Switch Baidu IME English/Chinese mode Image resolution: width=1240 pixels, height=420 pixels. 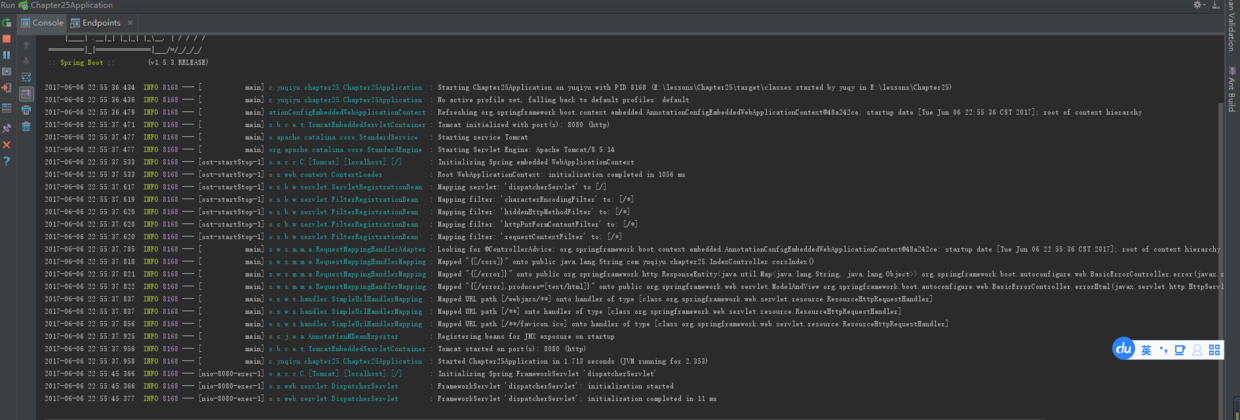[1146, 350]
